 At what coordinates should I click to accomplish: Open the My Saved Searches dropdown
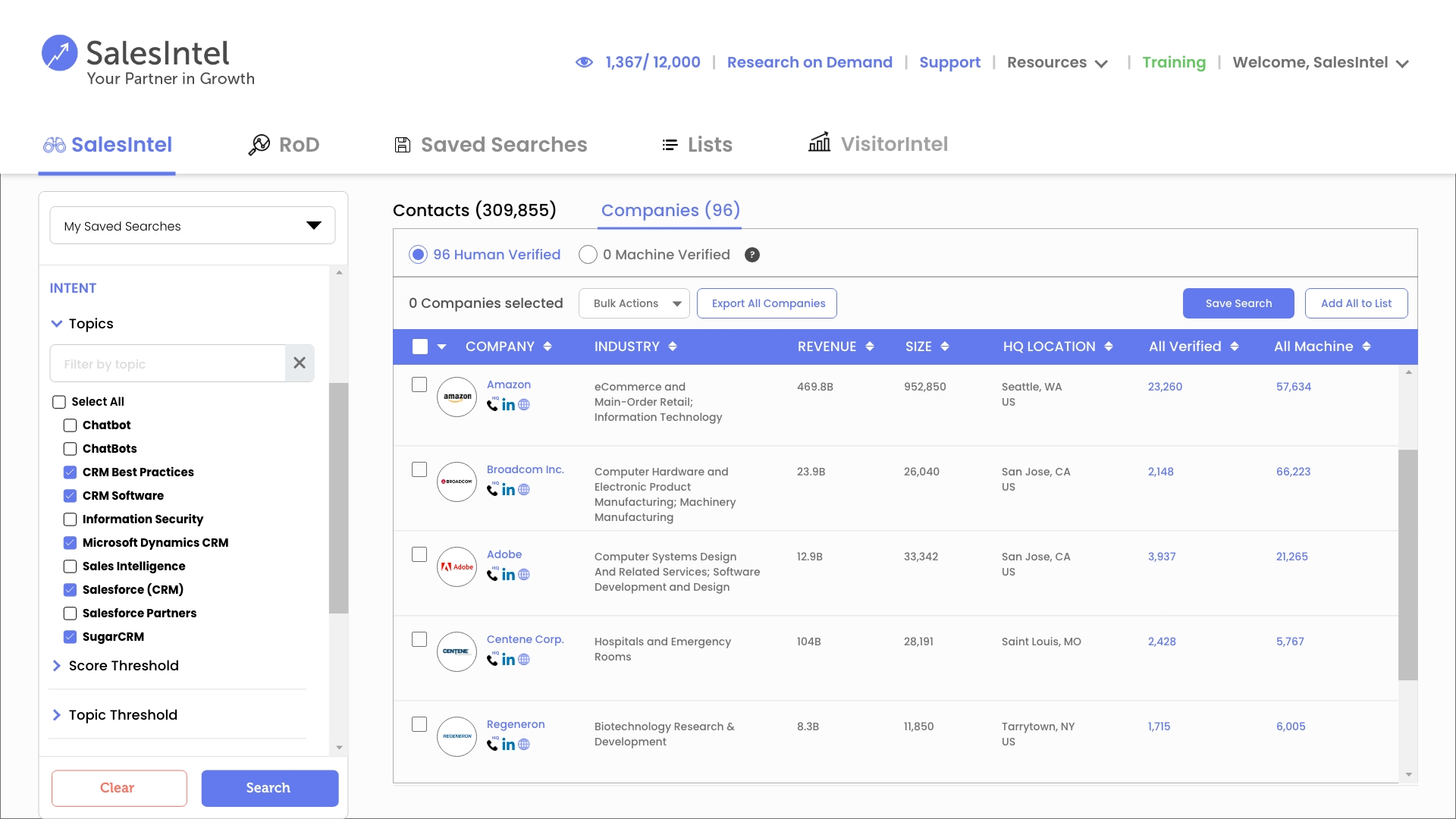[193, 226]
